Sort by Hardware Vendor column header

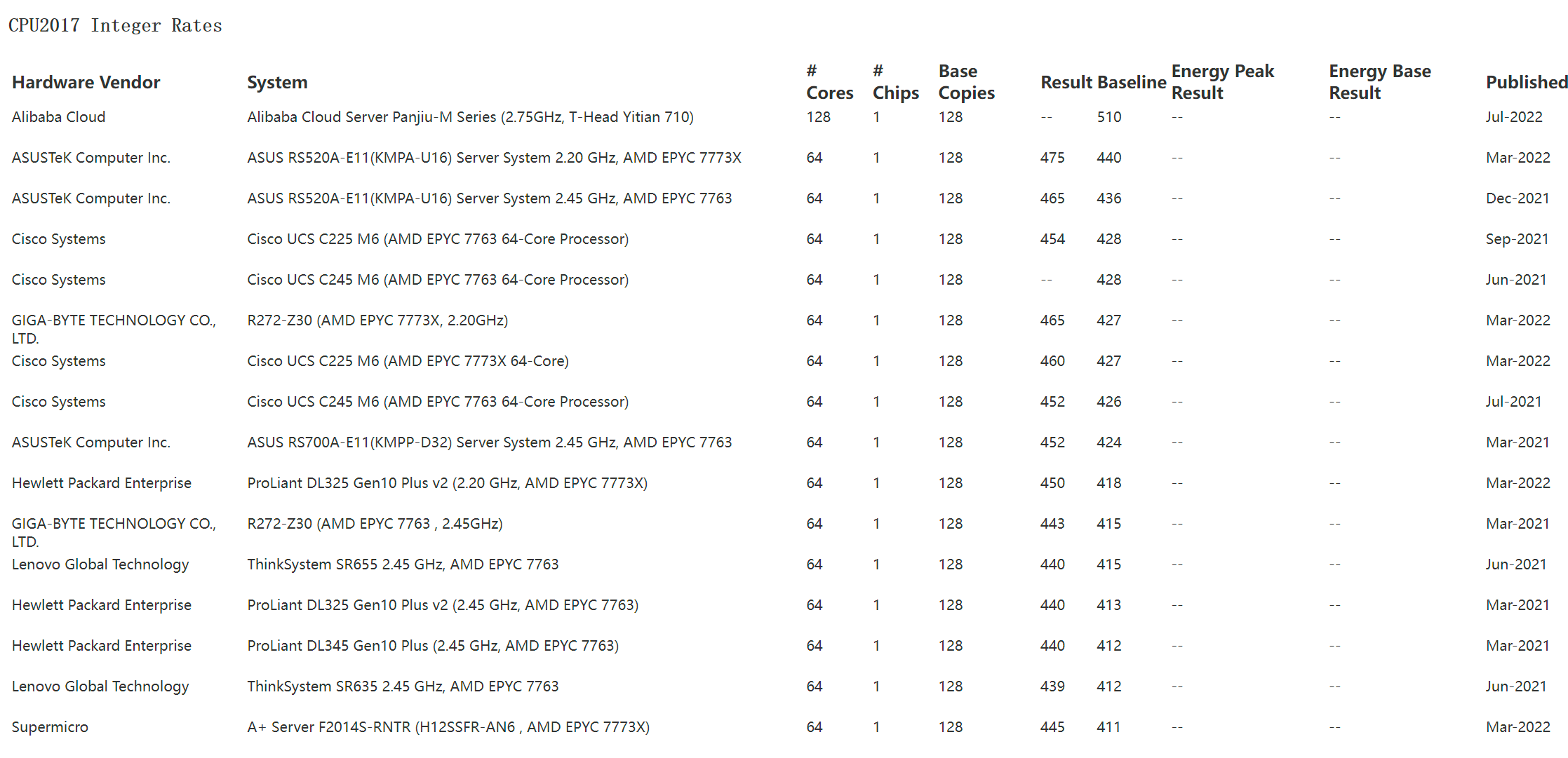click(x=86, y=83)
